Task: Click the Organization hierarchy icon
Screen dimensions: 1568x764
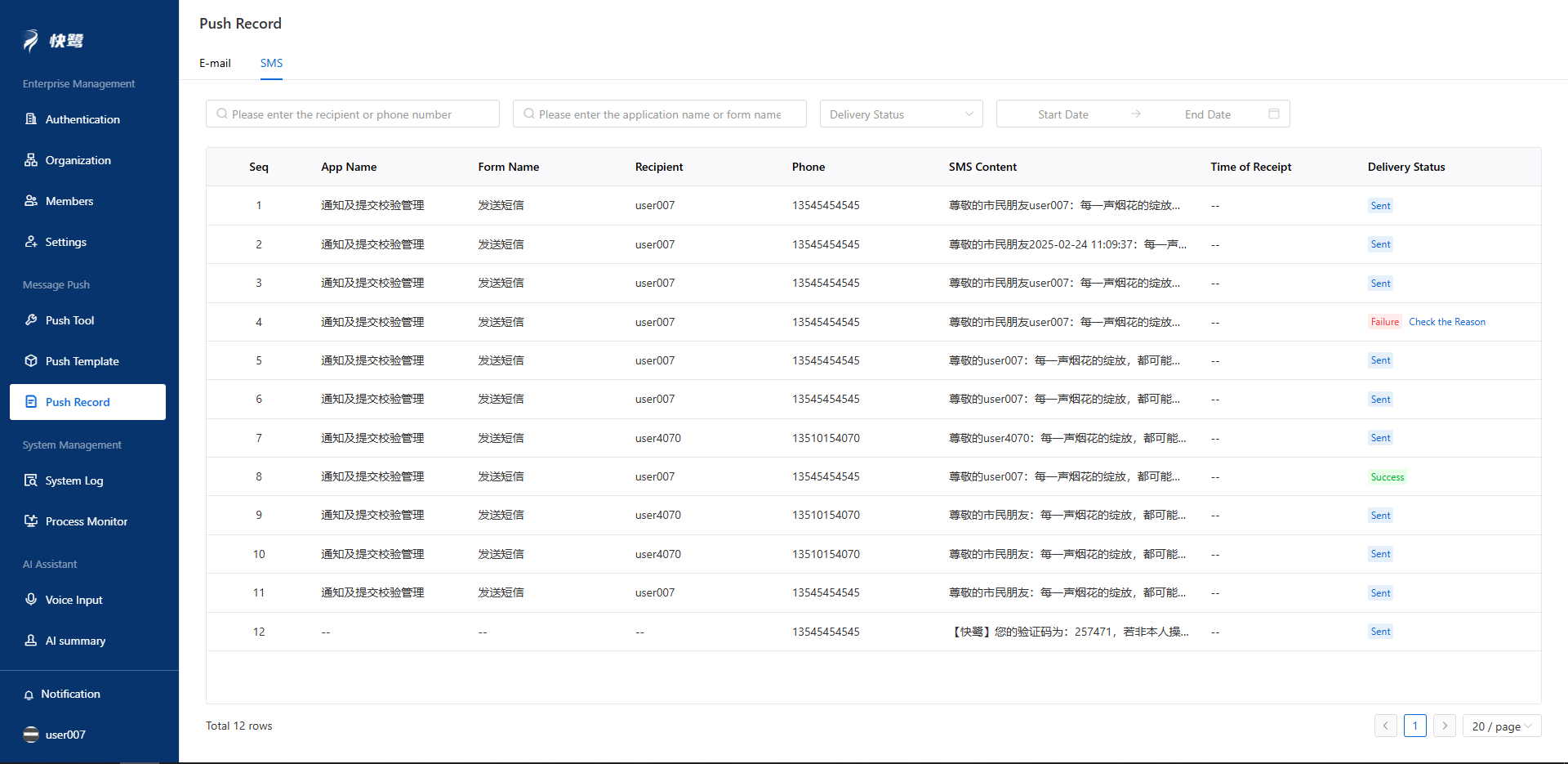Action: 31,160
